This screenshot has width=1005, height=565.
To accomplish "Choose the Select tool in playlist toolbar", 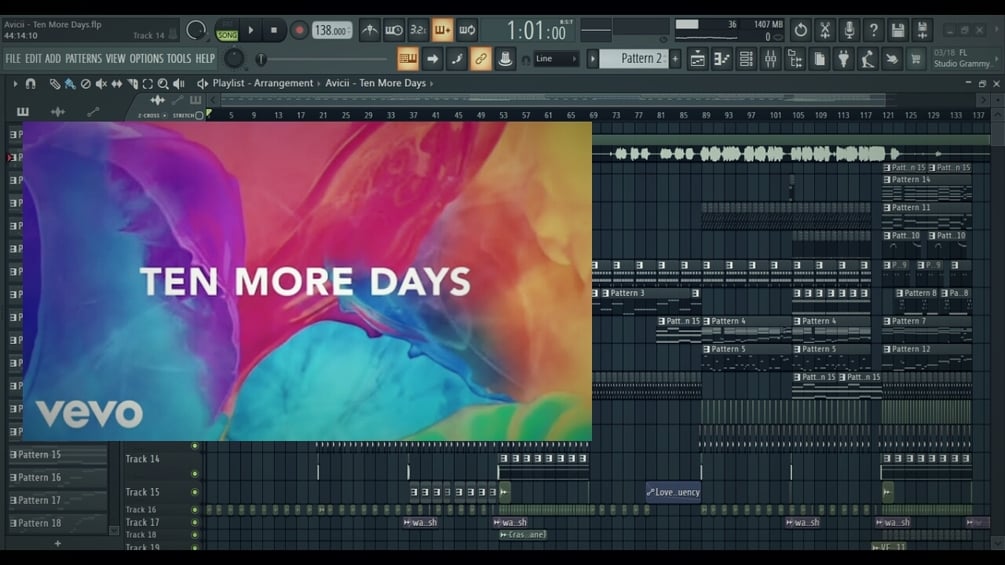I will [x=147, y=83].
